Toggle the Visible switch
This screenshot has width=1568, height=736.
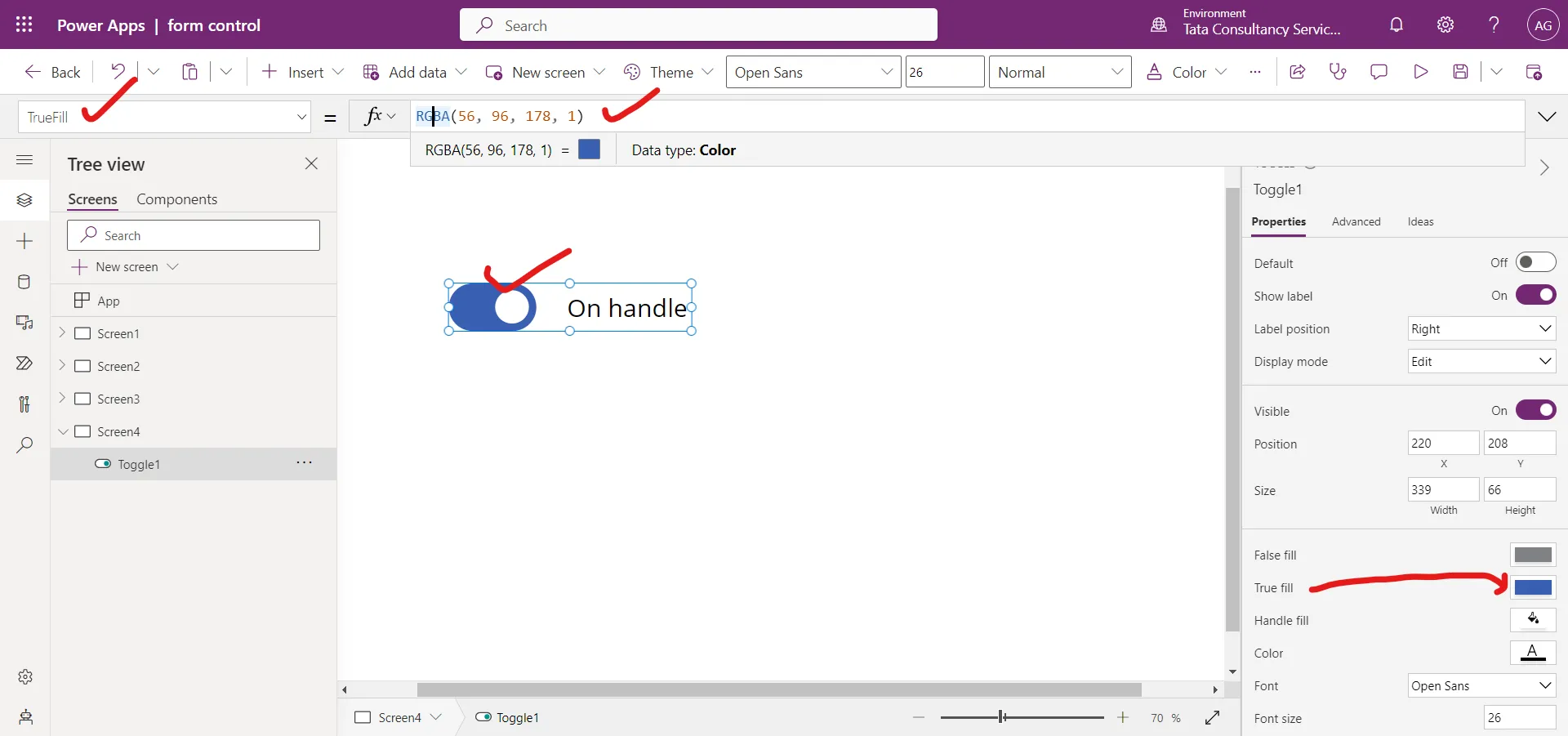tap(1536, 410)
